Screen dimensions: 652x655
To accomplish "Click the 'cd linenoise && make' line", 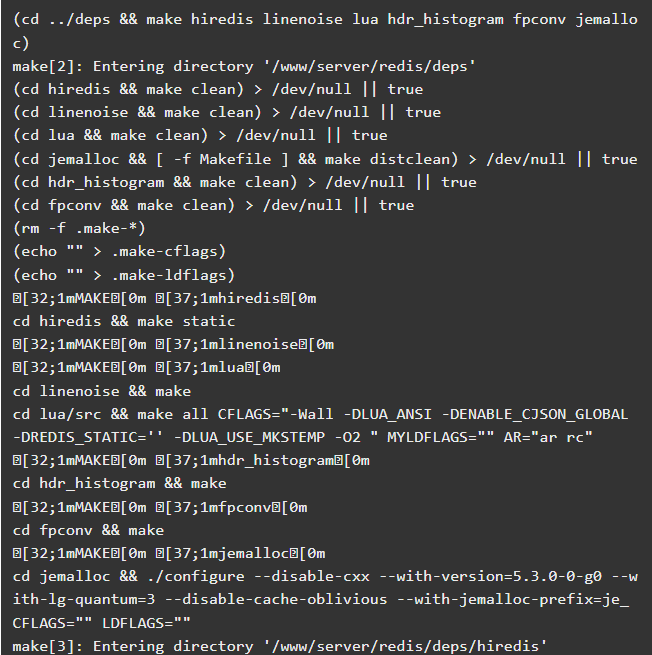I will (x=102, y=391).
